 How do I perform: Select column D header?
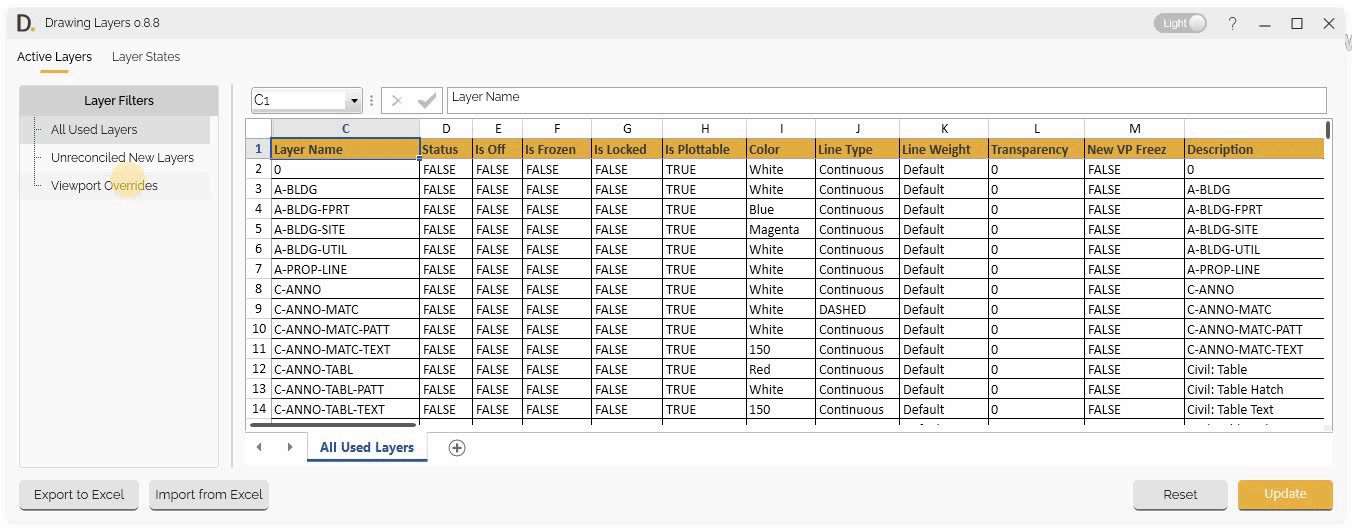point(445,128)
